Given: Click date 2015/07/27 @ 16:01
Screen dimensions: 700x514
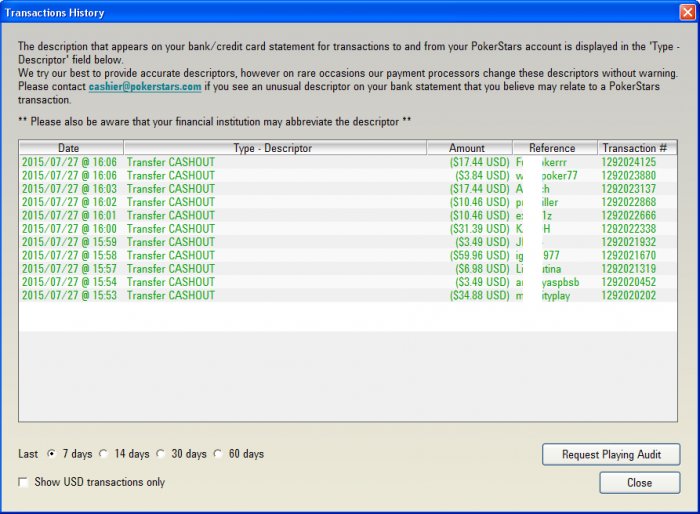Looking at the screenshot, I should tap(69, 216).
